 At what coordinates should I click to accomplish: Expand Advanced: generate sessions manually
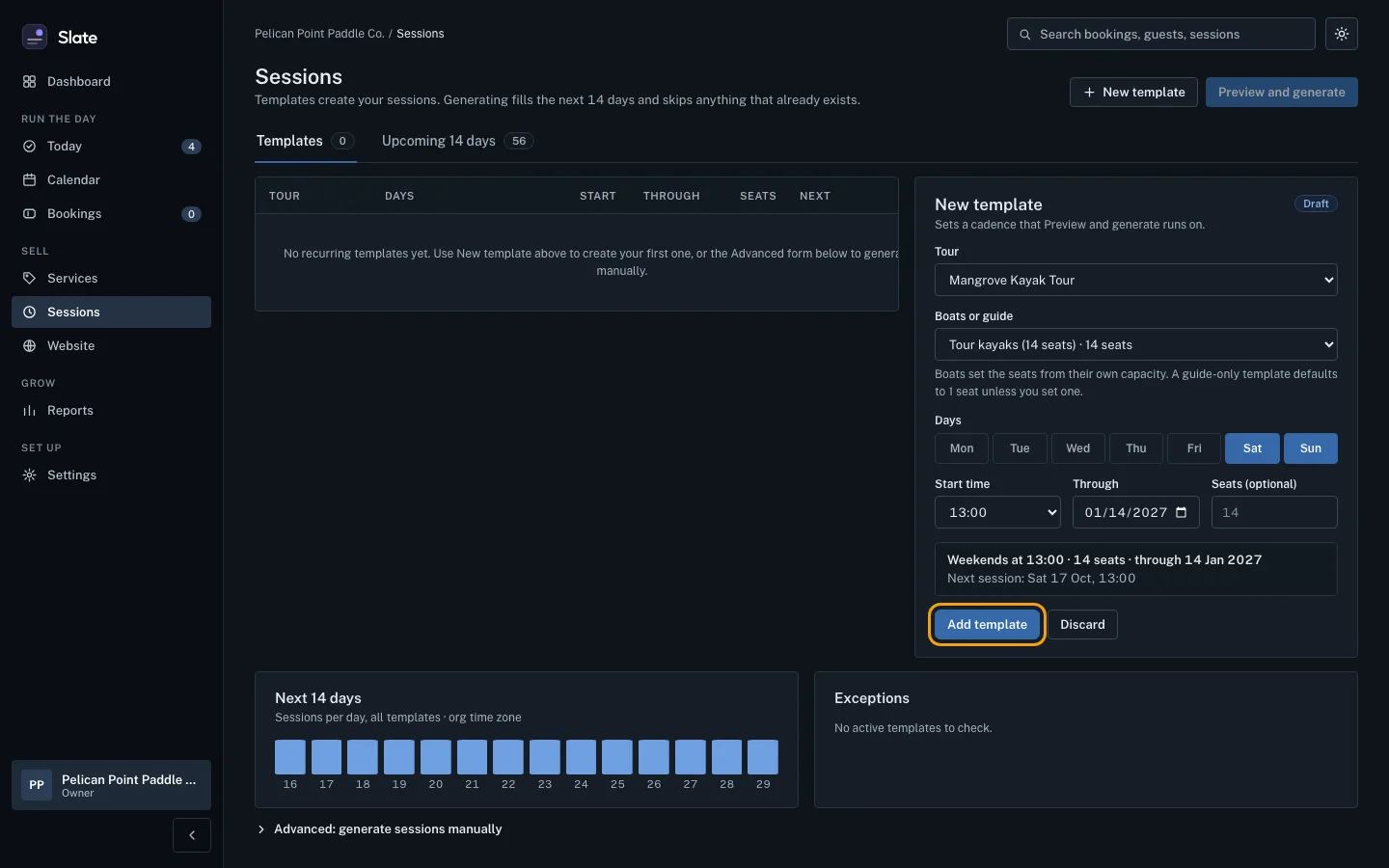tap(380, 829)
